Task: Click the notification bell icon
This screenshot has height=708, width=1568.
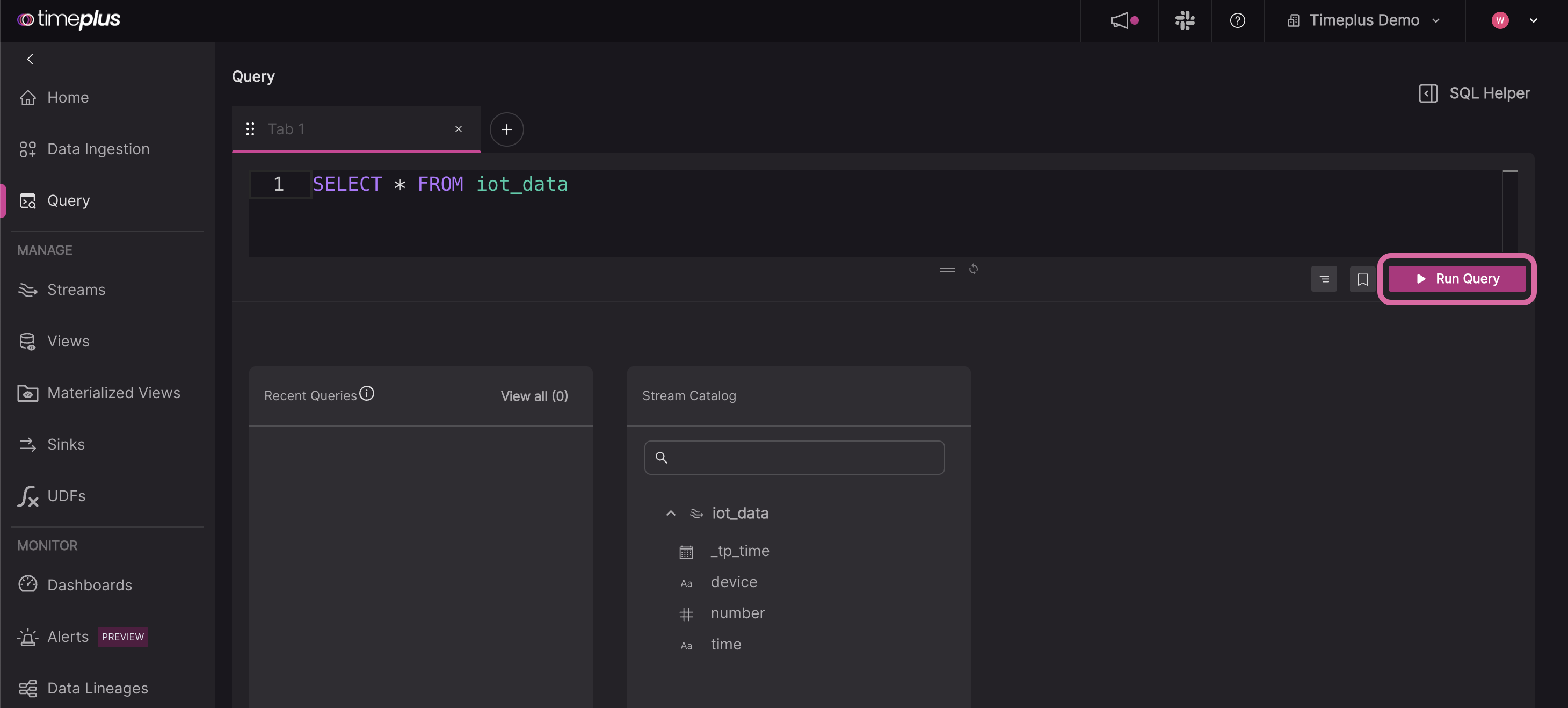Action: click(1120, 20)
